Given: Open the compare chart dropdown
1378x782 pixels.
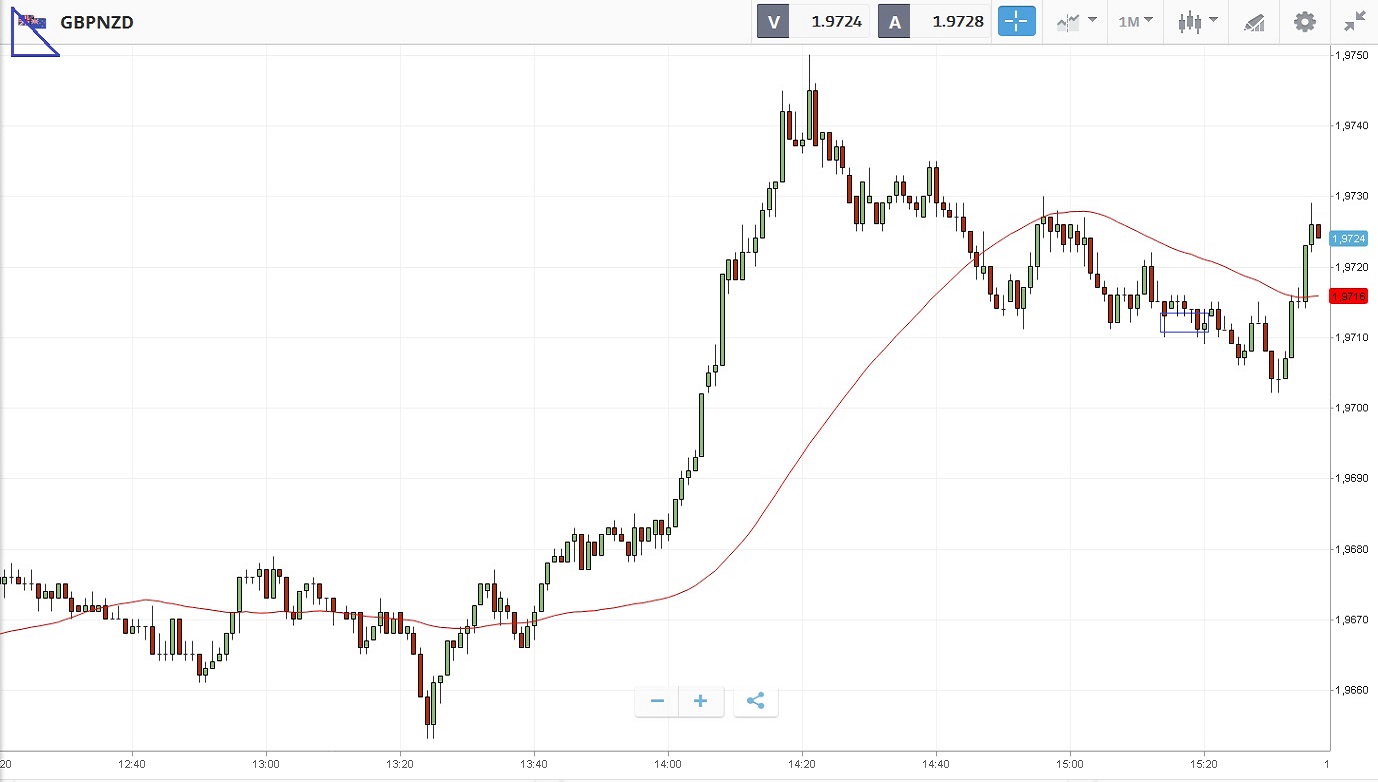Looking at the screenshot, I should tap(1076, 21).
